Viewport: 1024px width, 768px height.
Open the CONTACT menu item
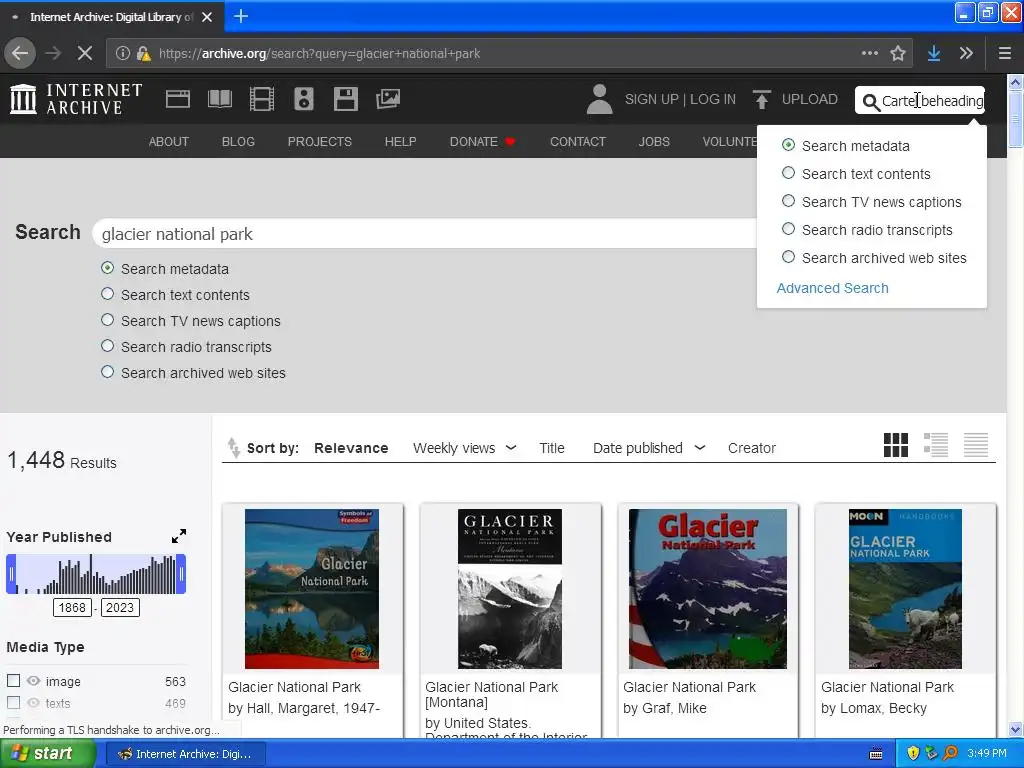(578, 142)
